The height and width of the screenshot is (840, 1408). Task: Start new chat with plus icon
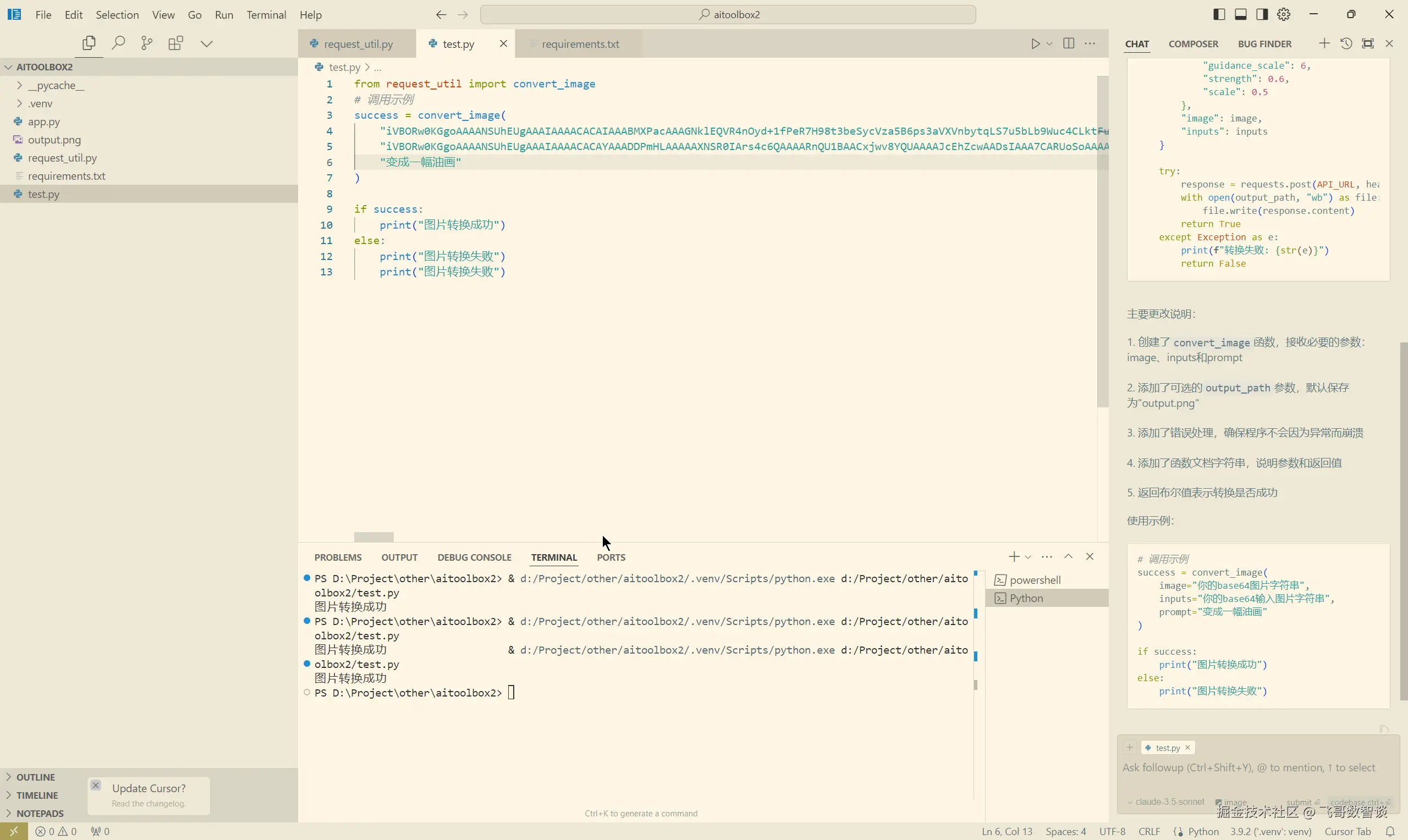(x=1324, y=43)
